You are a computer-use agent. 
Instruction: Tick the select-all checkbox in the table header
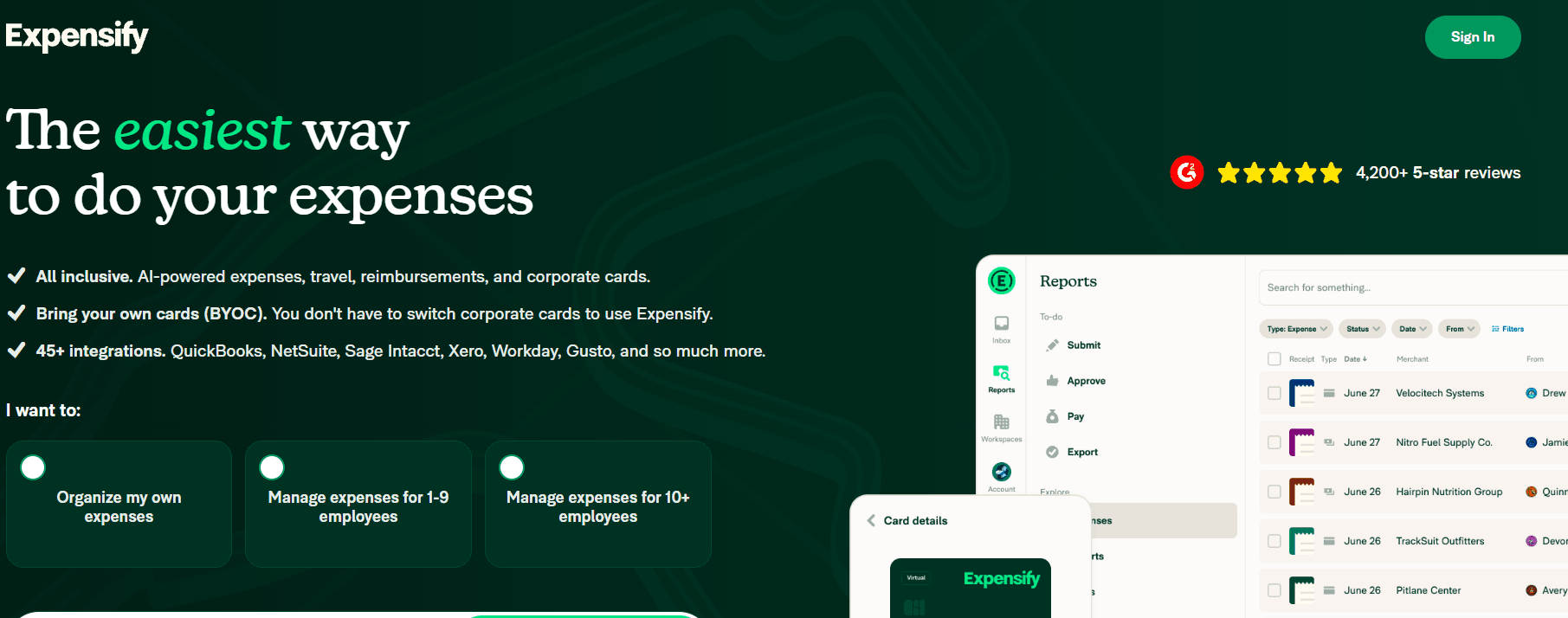click(x=1274, y=358)
